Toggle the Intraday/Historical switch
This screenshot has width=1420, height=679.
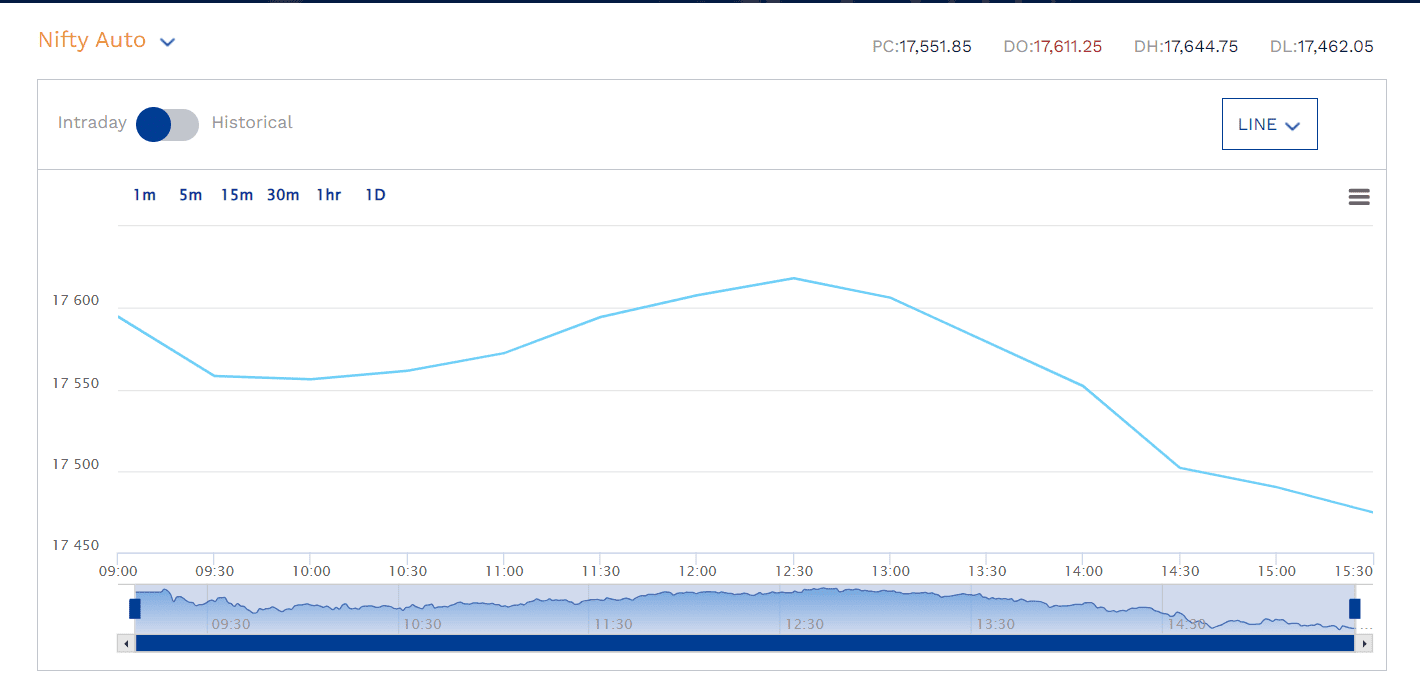pyautogui.click(x=168, y=124)
